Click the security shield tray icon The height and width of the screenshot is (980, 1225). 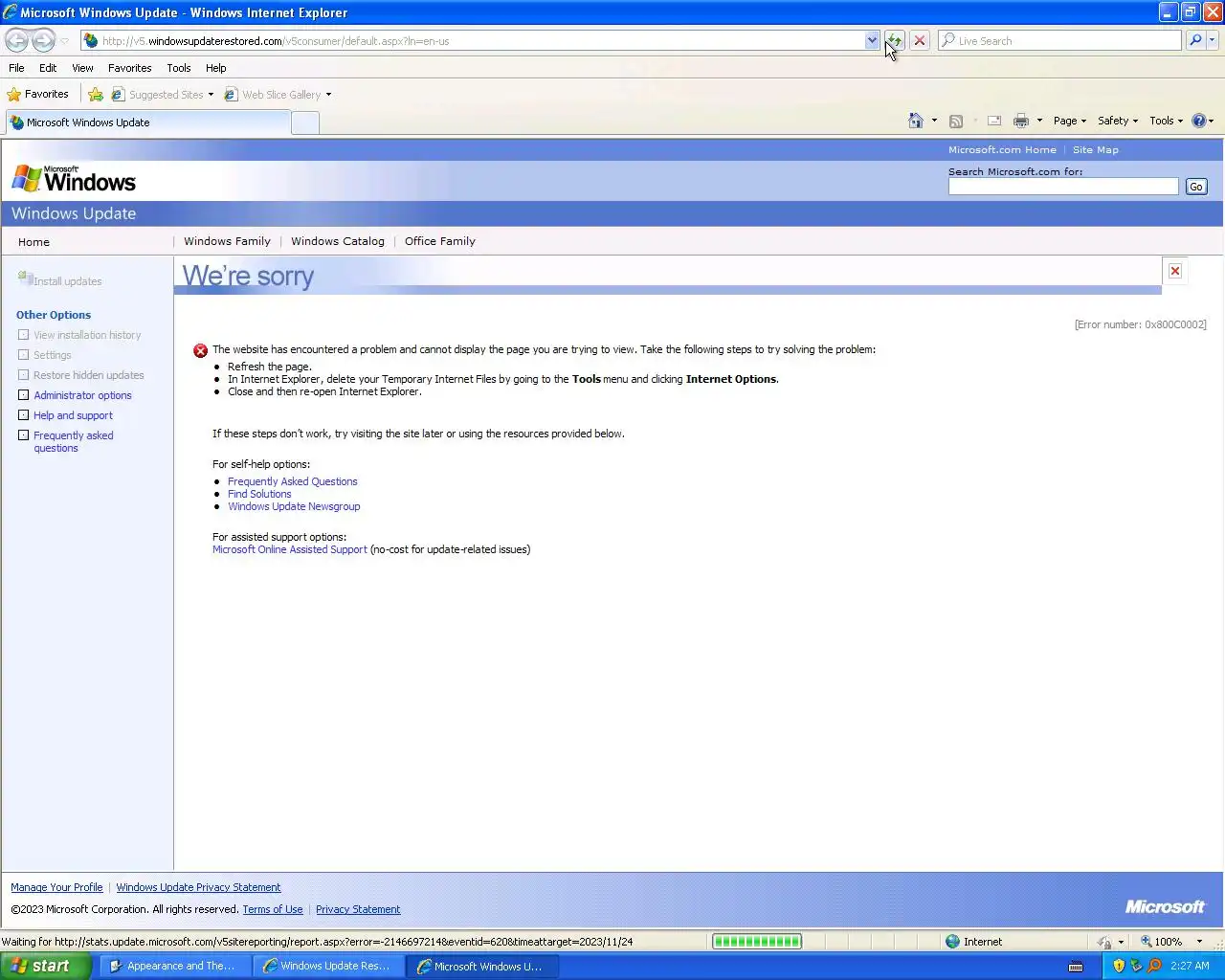pos(1119,966)
